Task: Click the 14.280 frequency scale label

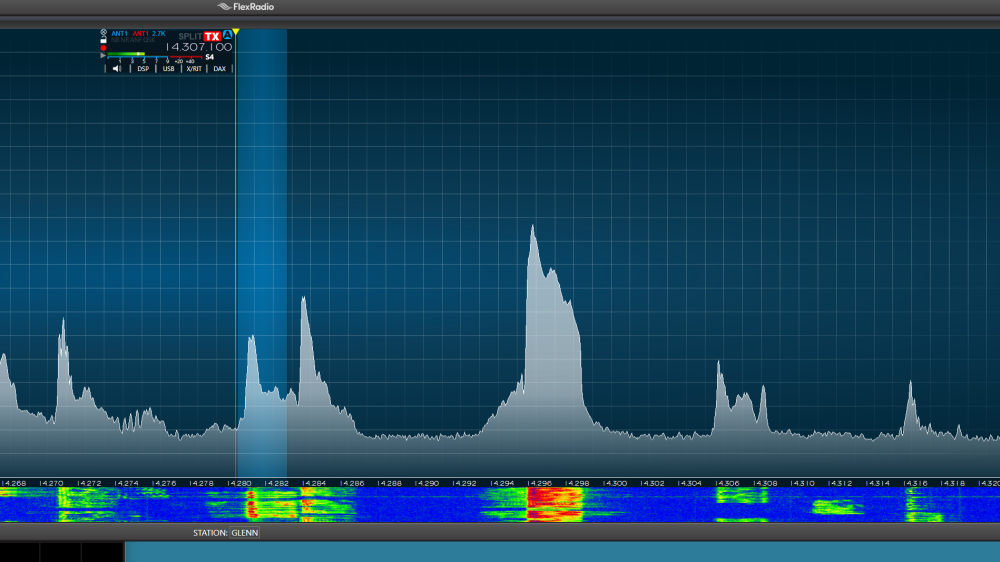Action: (x=239, y=484)
